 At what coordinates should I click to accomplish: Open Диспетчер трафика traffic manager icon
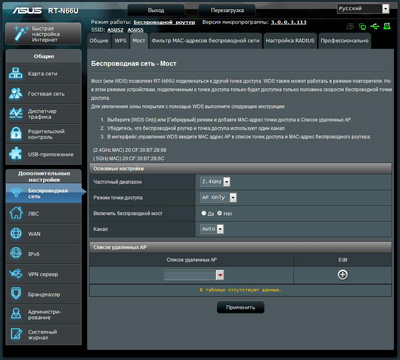pyautogui.click(x=16, y=114)
